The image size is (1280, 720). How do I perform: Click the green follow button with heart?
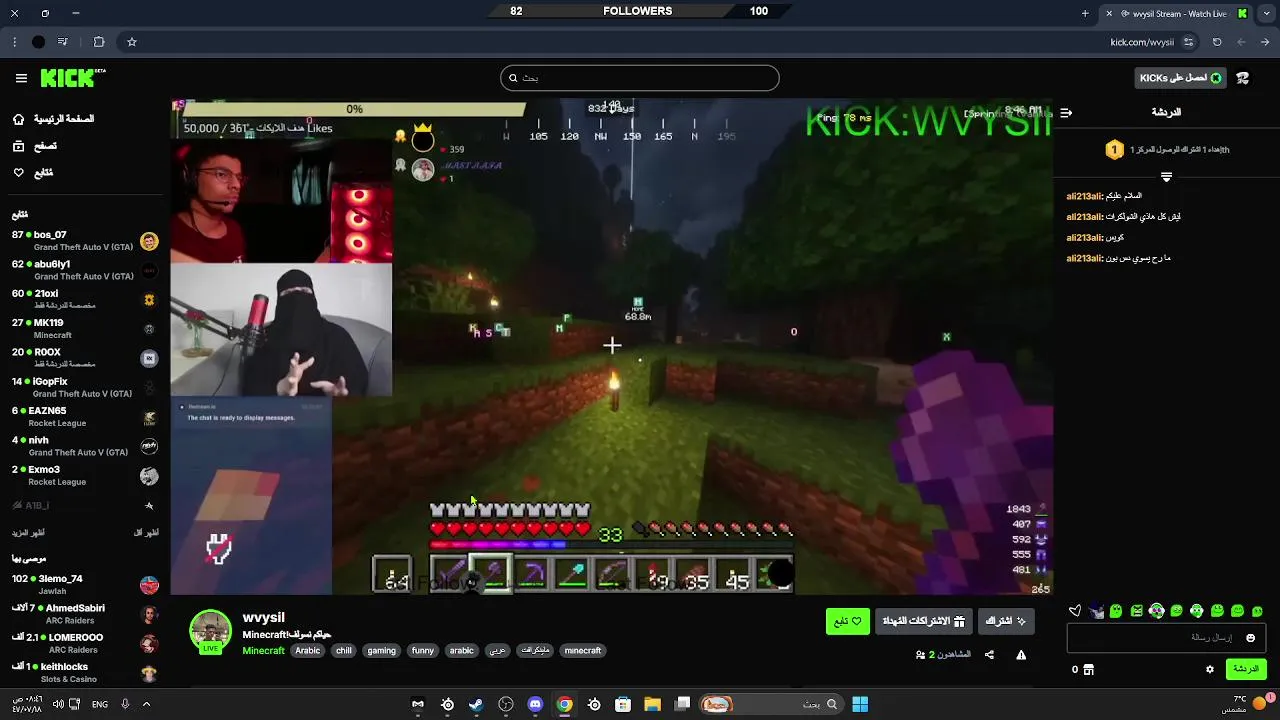pyautogui.click(x=848, y=621)
